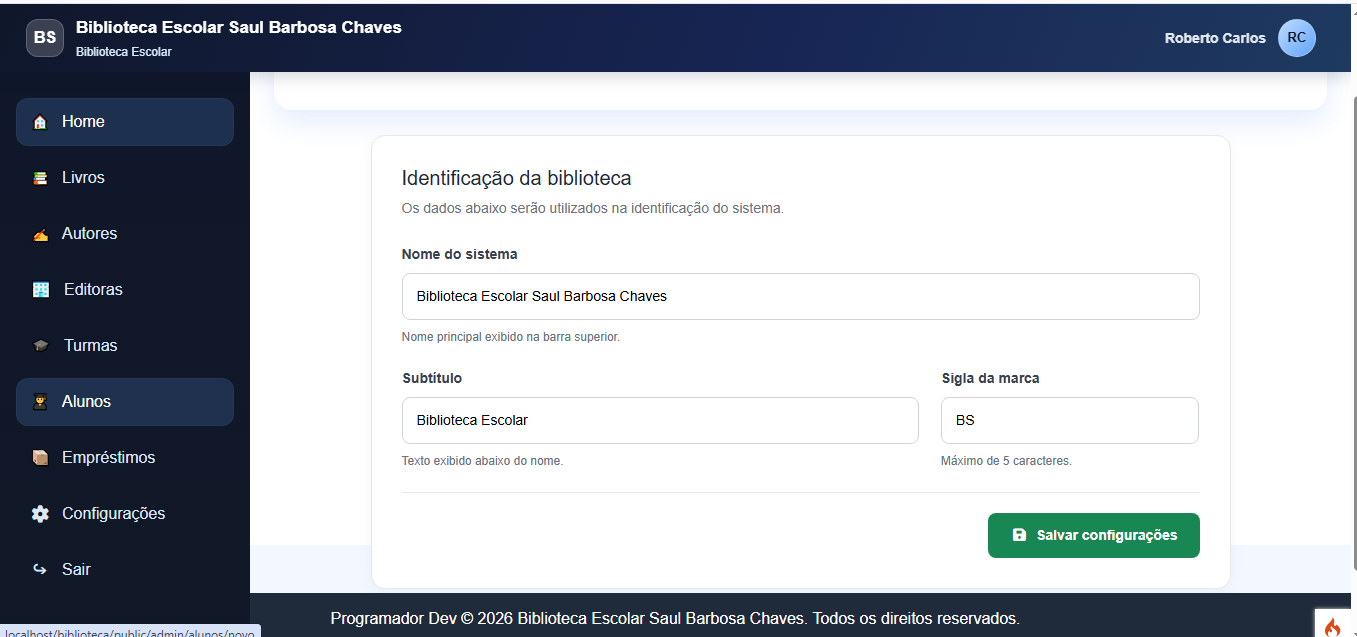Viewport: 1357px width, 637px height.
Task: Click the Configurações gear icon
Action: click(x=40, y=514)
